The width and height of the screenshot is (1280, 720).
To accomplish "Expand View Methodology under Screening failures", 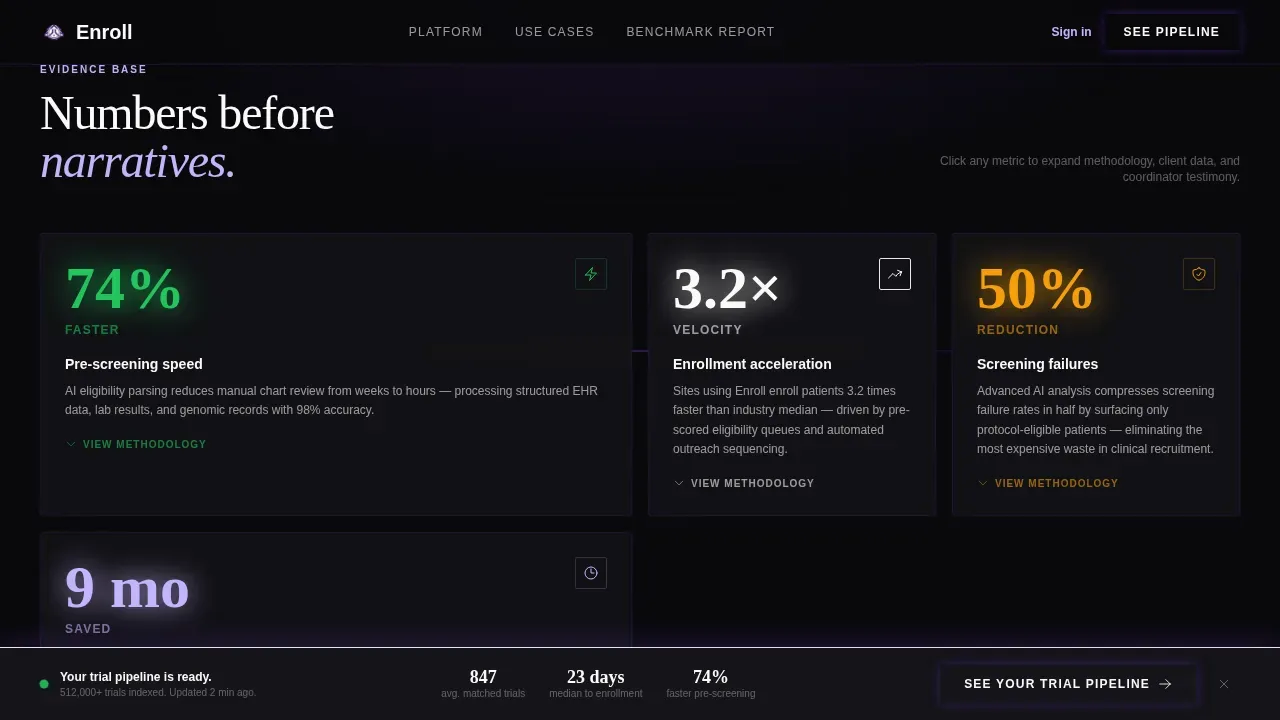I will point(1048,483).
